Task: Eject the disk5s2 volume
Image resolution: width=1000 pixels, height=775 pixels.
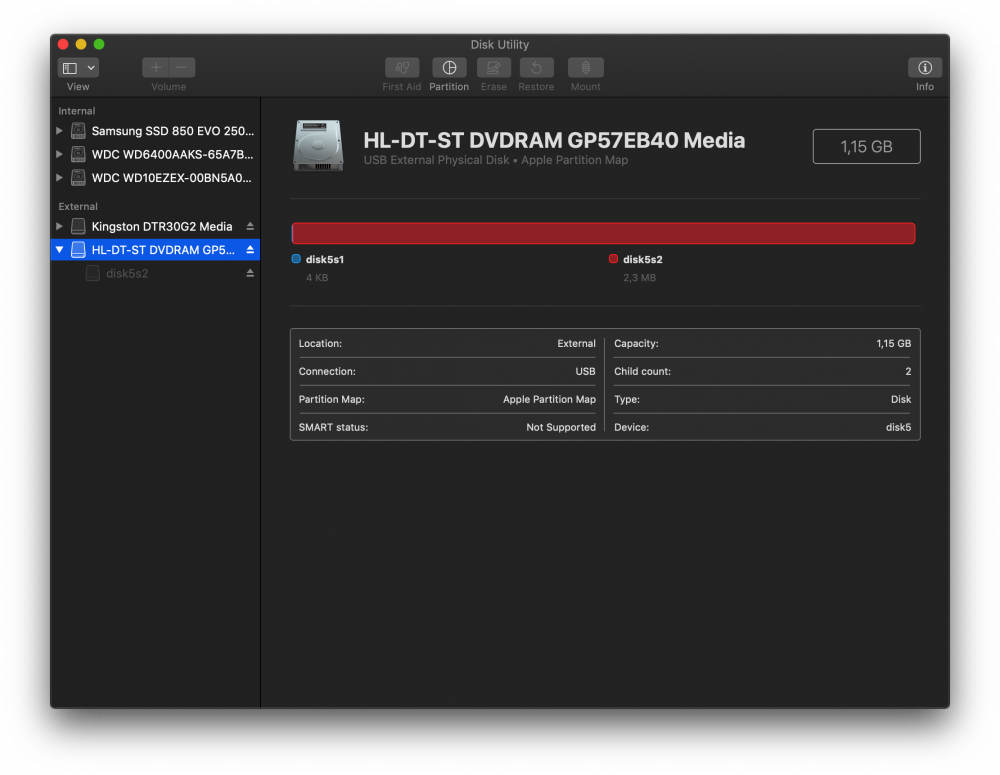Action: [250, 274]
